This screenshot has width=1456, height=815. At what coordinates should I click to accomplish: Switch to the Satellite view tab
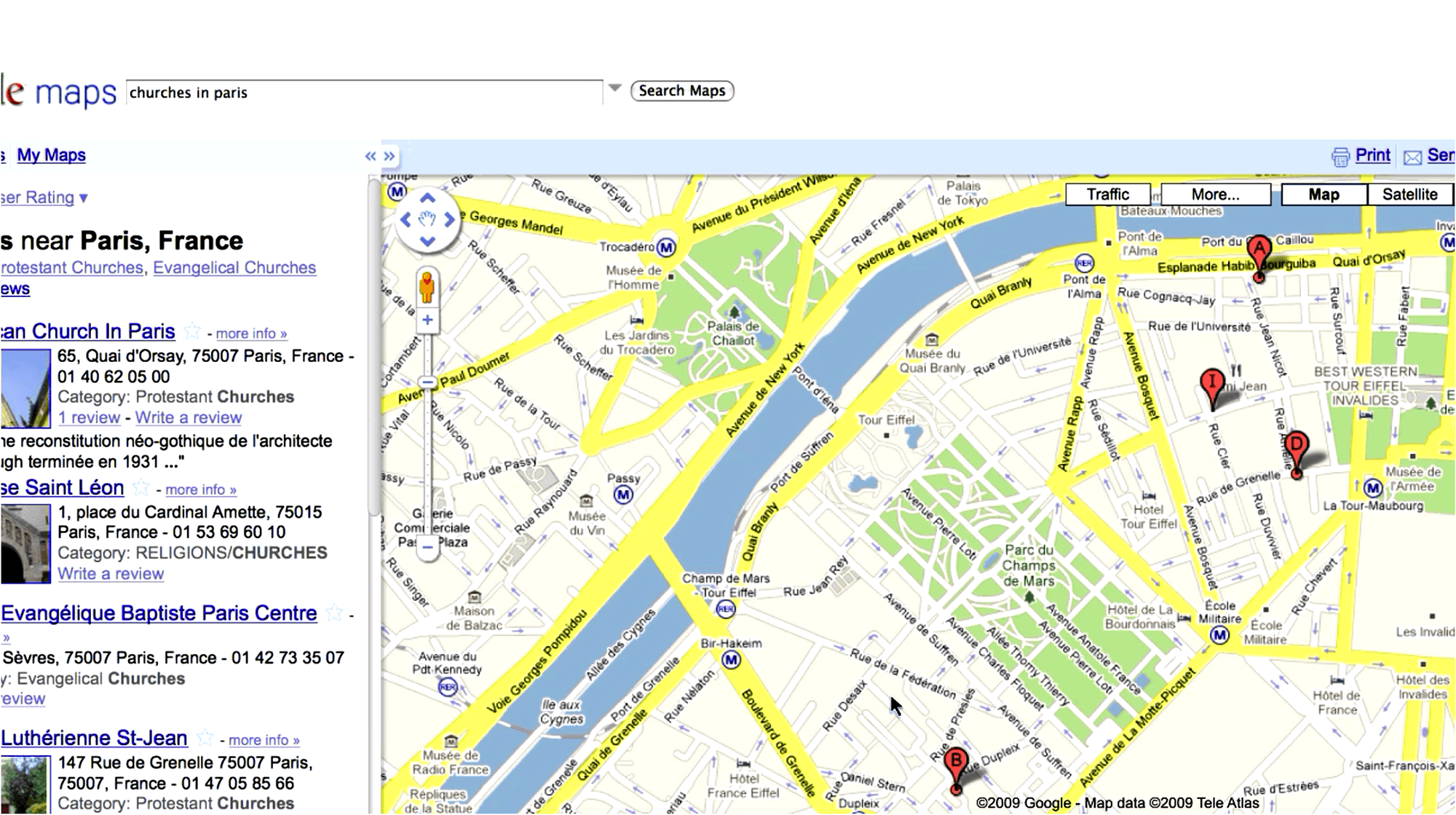pyautogui.click(x=1409, y=194)
